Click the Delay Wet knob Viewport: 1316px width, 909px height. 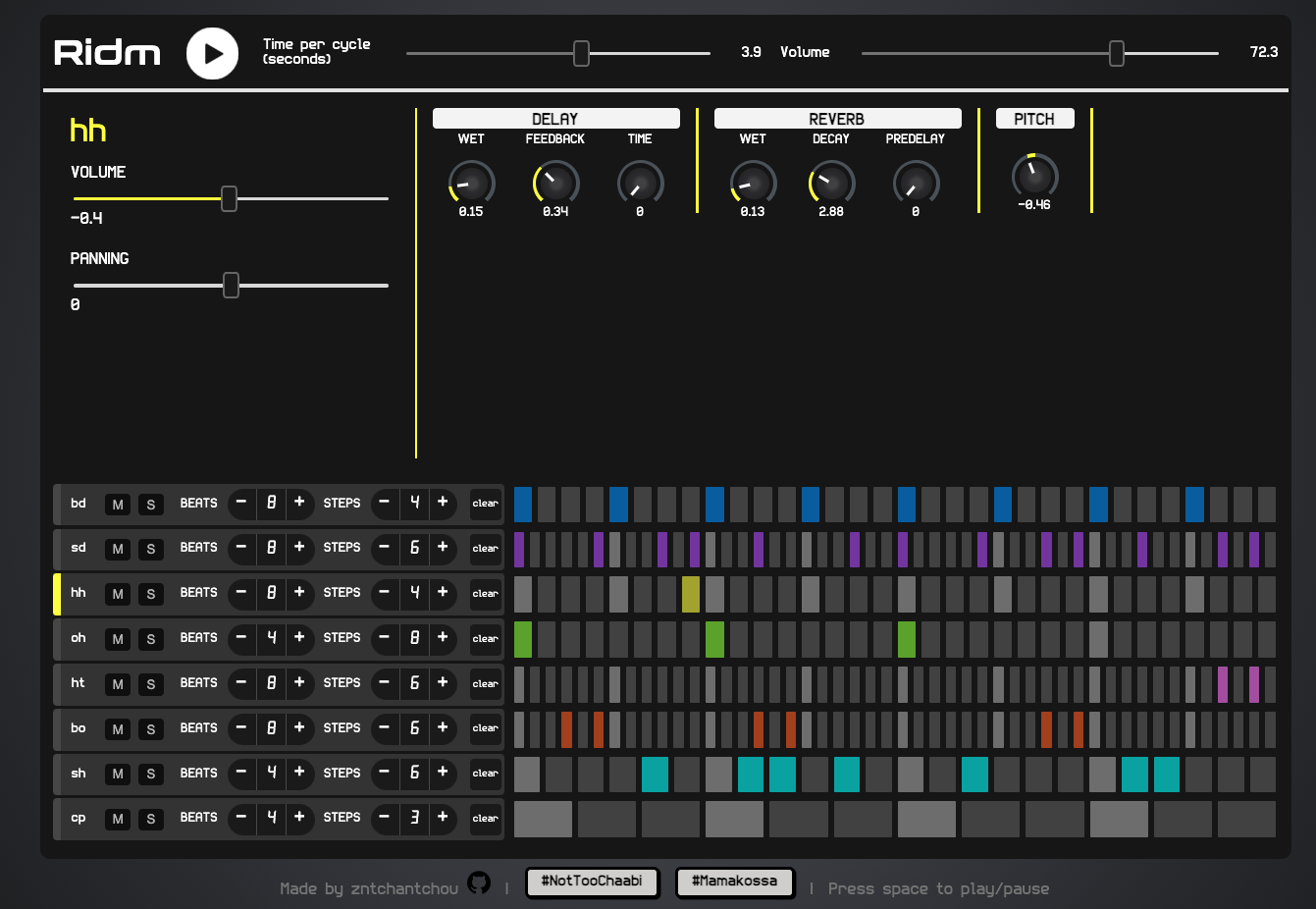[x=471, y=184]
